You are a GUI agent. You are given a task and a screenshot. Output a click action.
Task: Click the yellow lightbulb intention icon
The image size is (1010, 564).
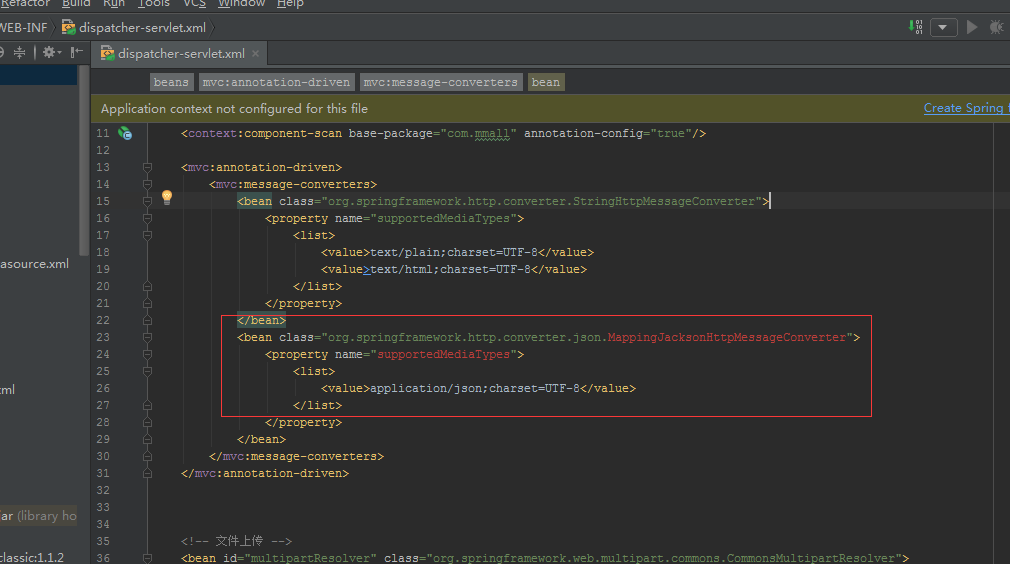[167, 197]
